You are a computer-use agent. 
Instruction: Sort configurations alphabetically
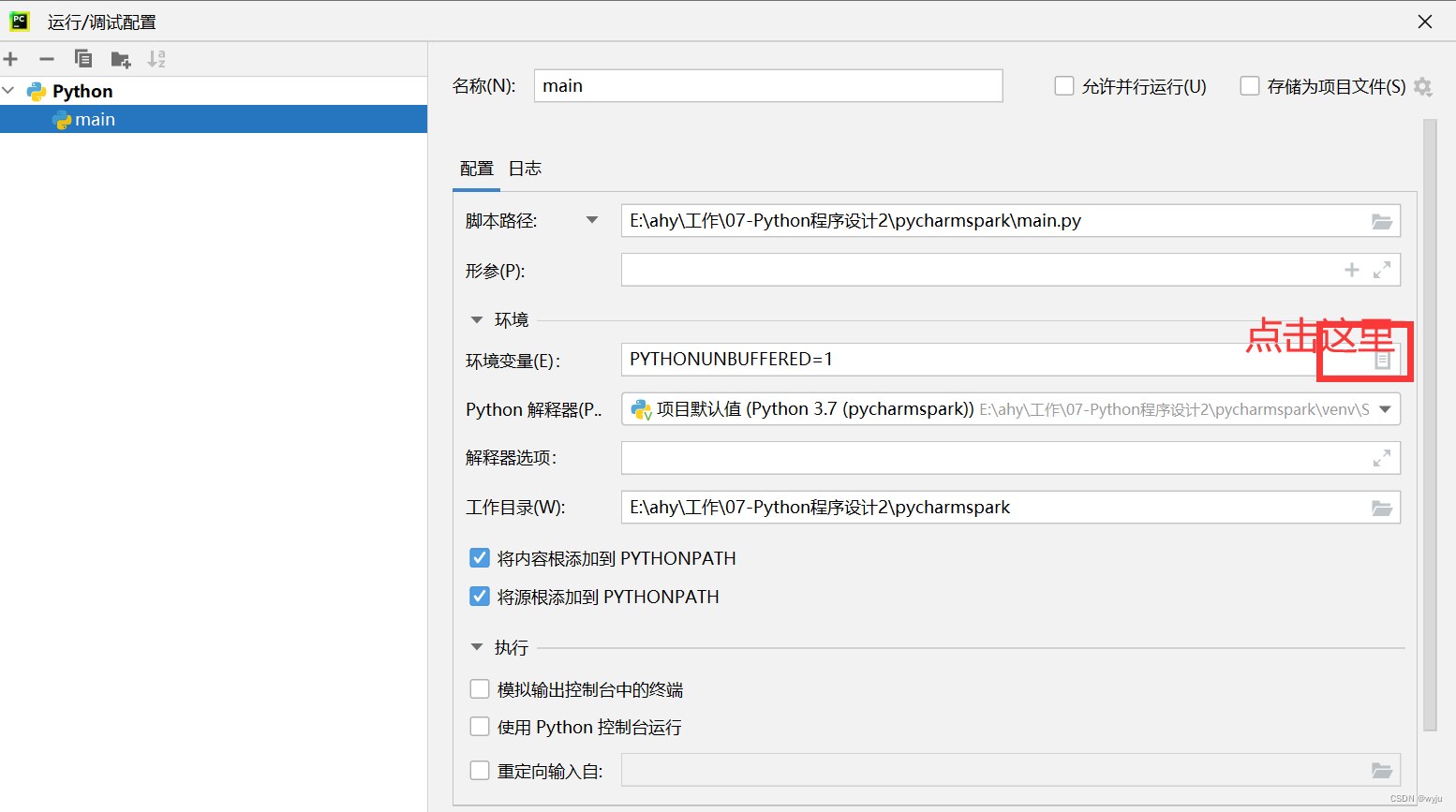click(156, 59)
